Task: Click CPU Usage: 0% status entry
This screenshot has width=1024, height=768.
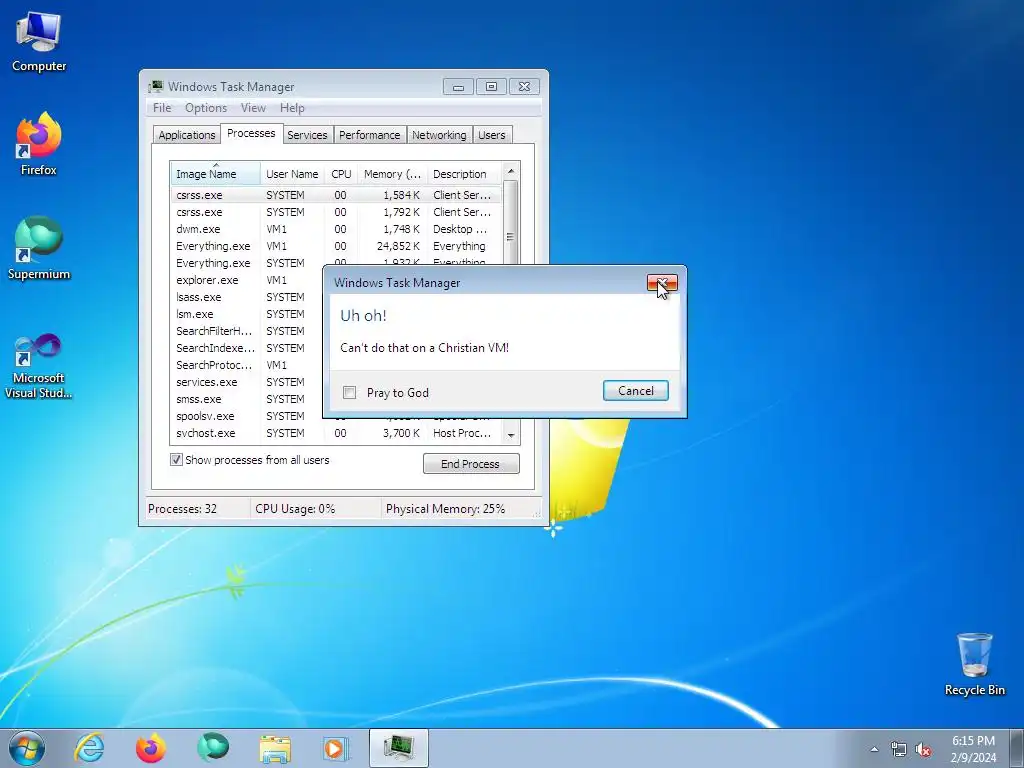Action: 295,509
